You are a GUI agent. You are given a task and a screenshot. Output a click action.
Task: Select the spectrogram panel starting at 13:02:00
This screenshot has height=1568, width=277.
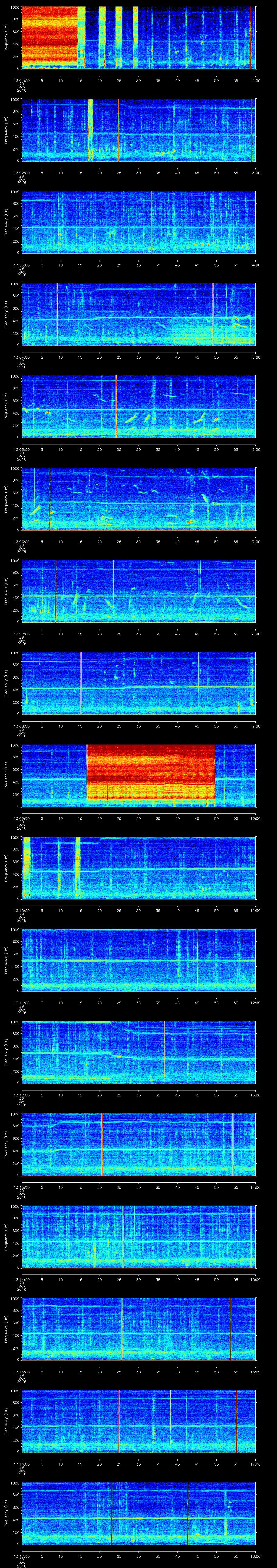click(x=138, y=130)
